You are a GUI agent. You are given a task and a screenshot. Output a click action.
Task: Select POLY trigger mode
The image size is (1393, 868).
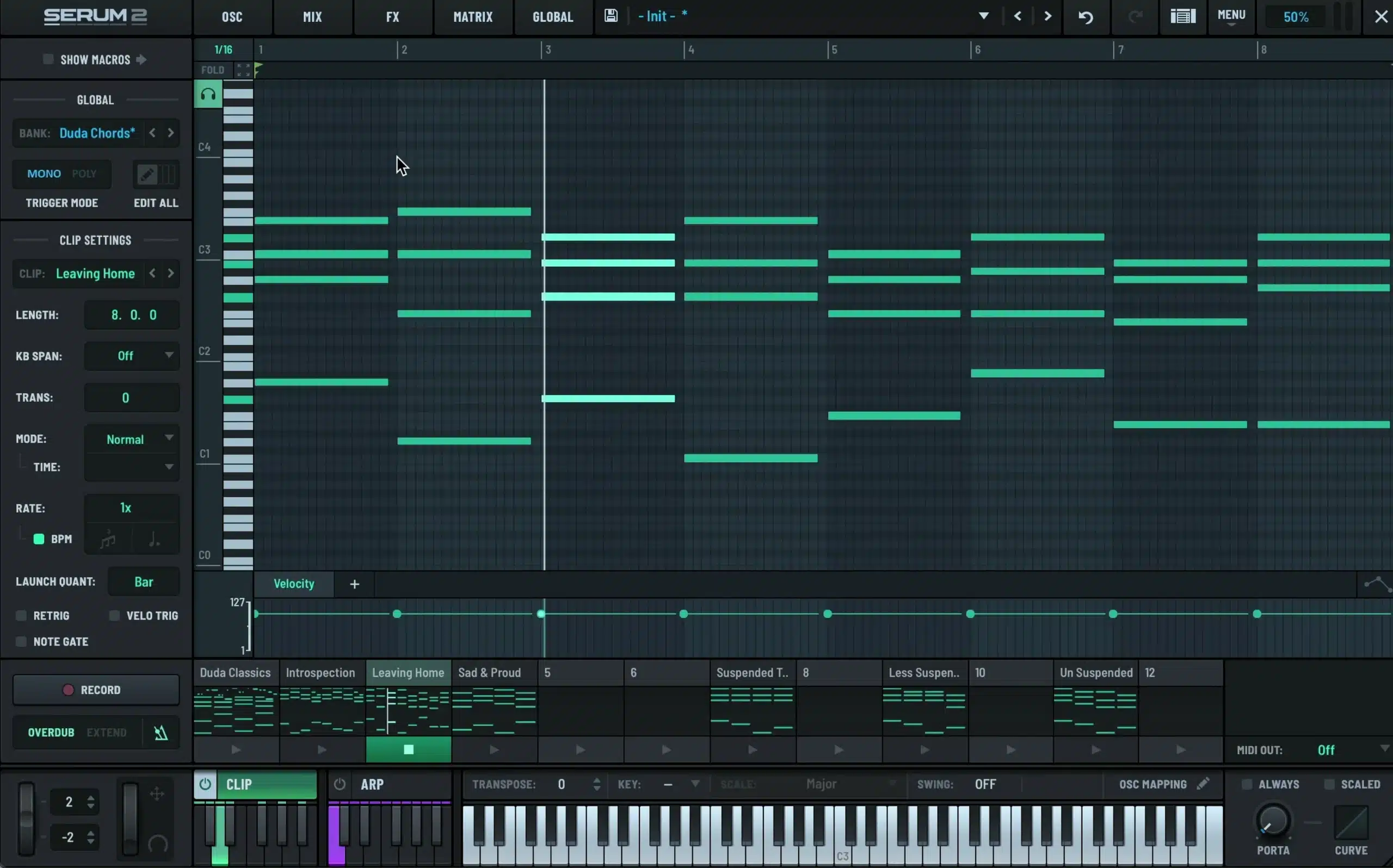[x=84, y=174]
